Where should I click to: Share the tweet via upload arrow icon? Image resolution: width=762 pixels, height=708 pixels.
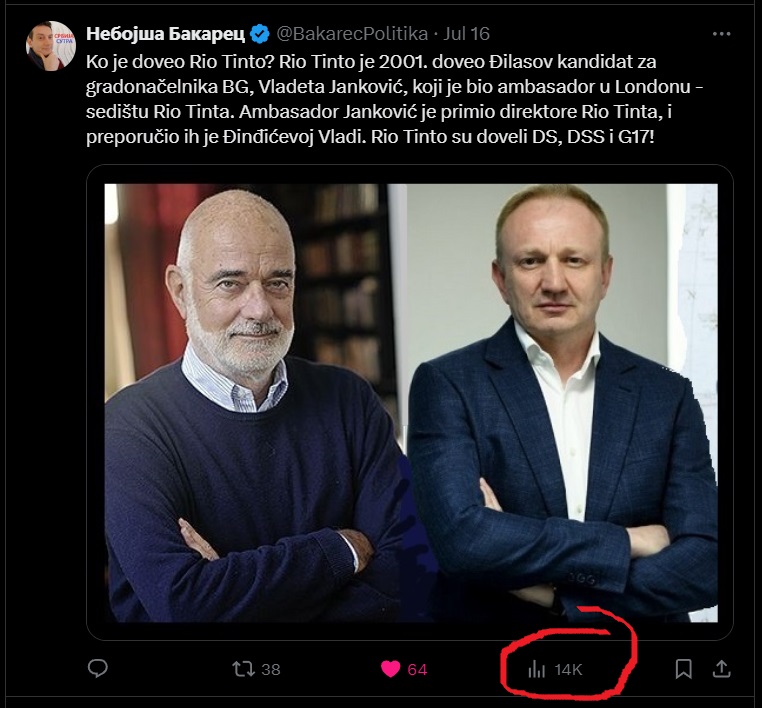720,667
